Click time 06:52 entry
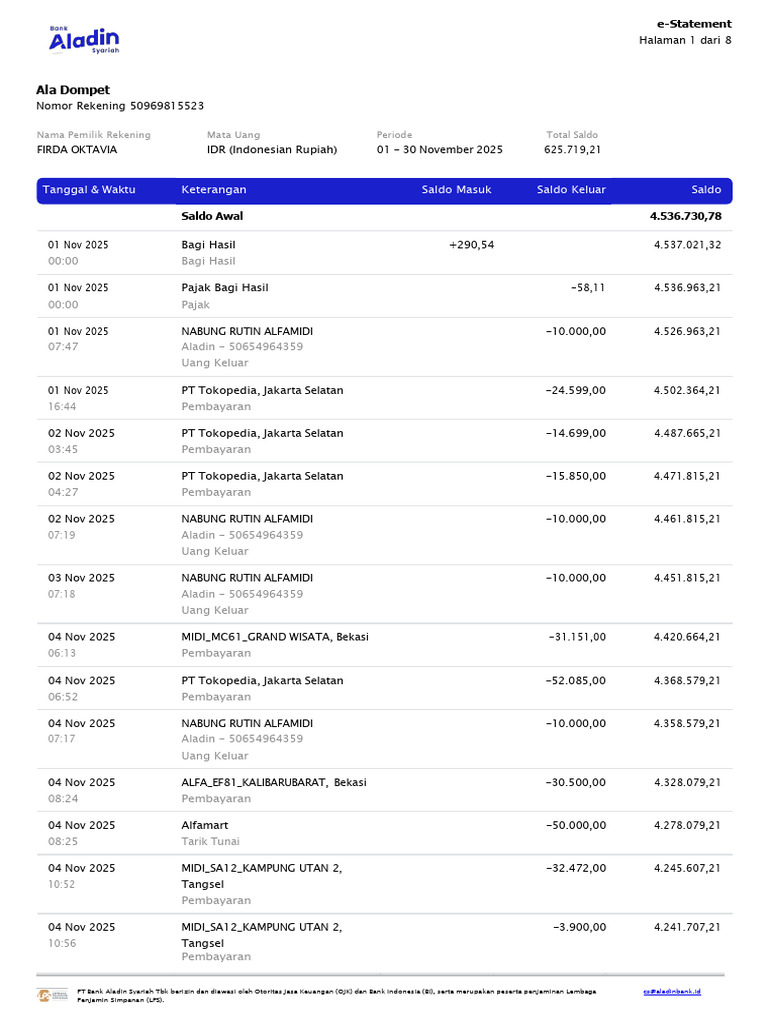The height and width of the screenshot is (1024, 768). pos(63,697)
